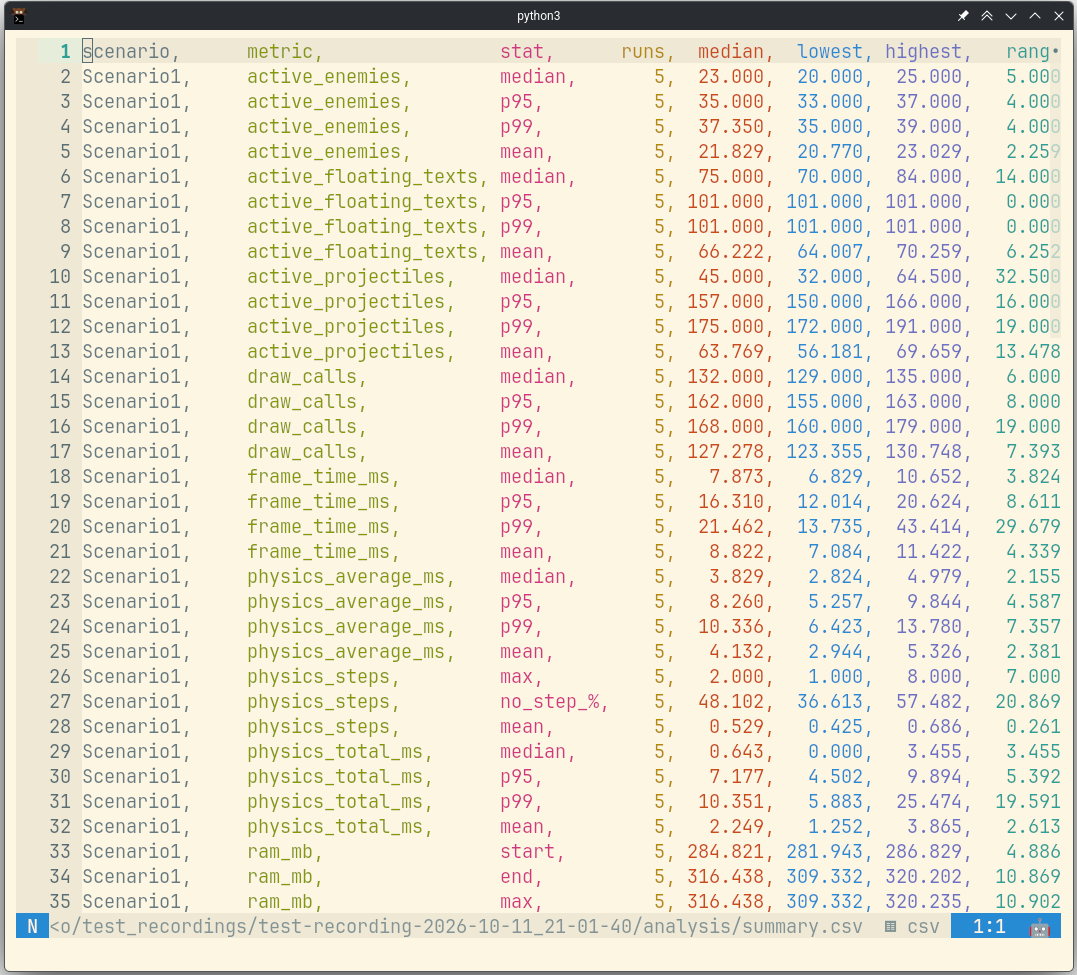
Task: Click 'draw_calls' in the p99 row on line 16
Action: [x=302, y=427]
